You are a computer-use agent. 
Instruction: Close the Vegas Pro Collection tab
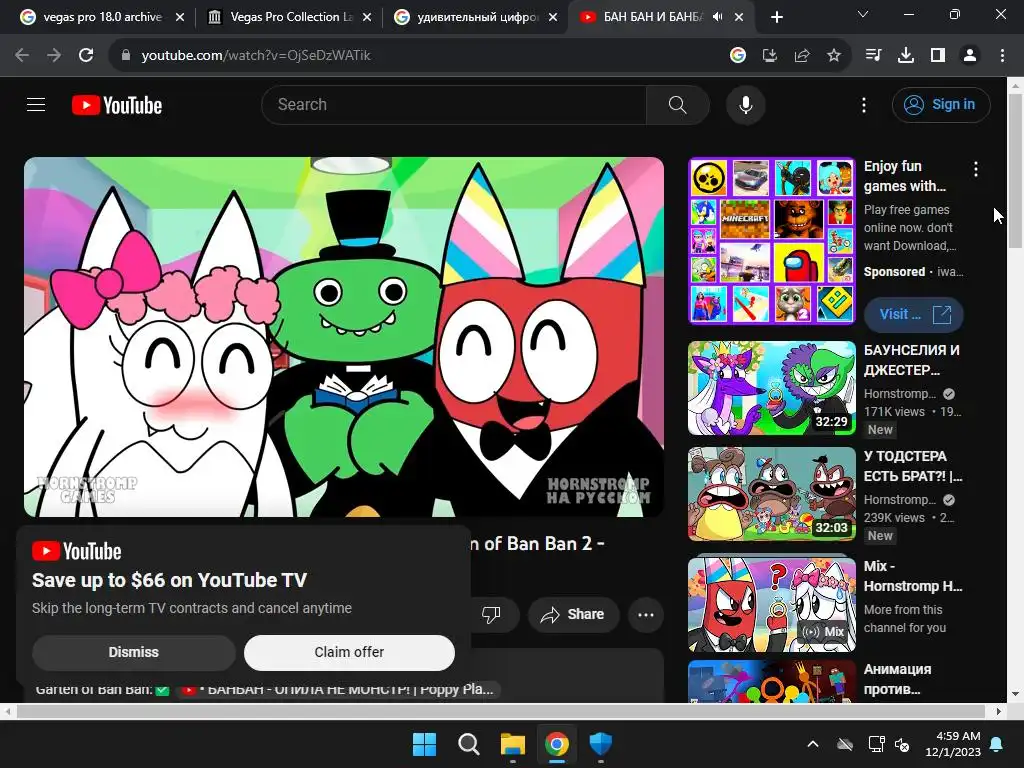367,17
